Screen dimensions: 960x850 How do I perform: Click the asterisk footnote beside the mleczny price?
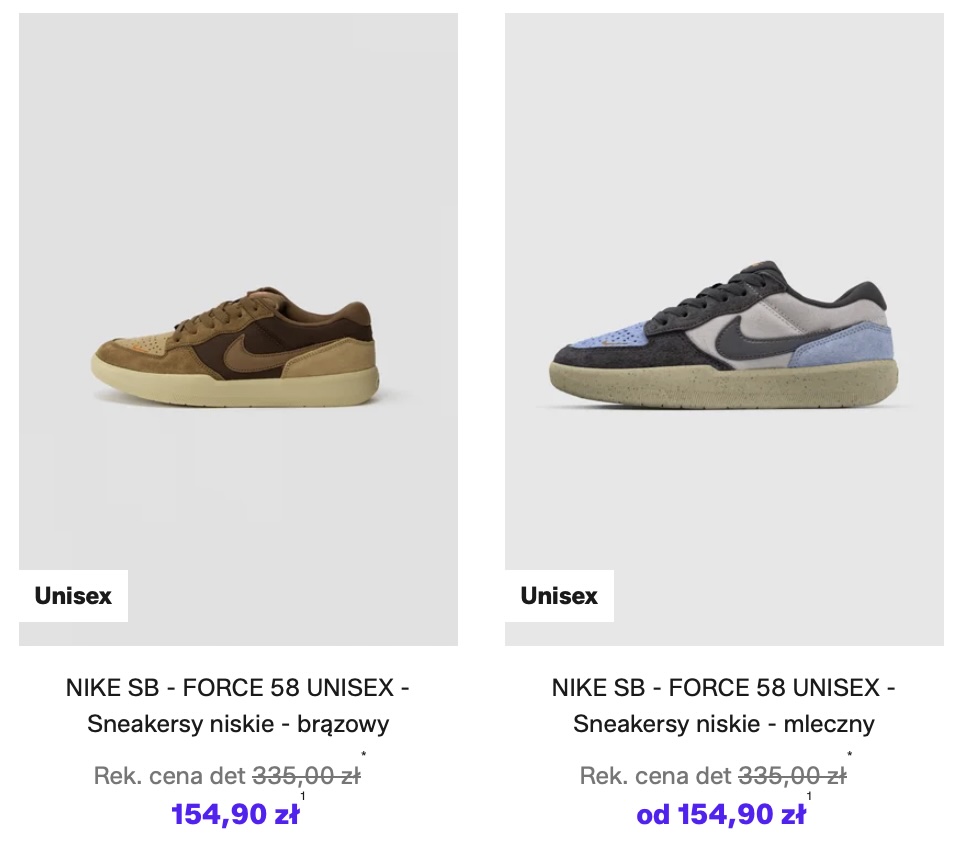tap(850, 756)
